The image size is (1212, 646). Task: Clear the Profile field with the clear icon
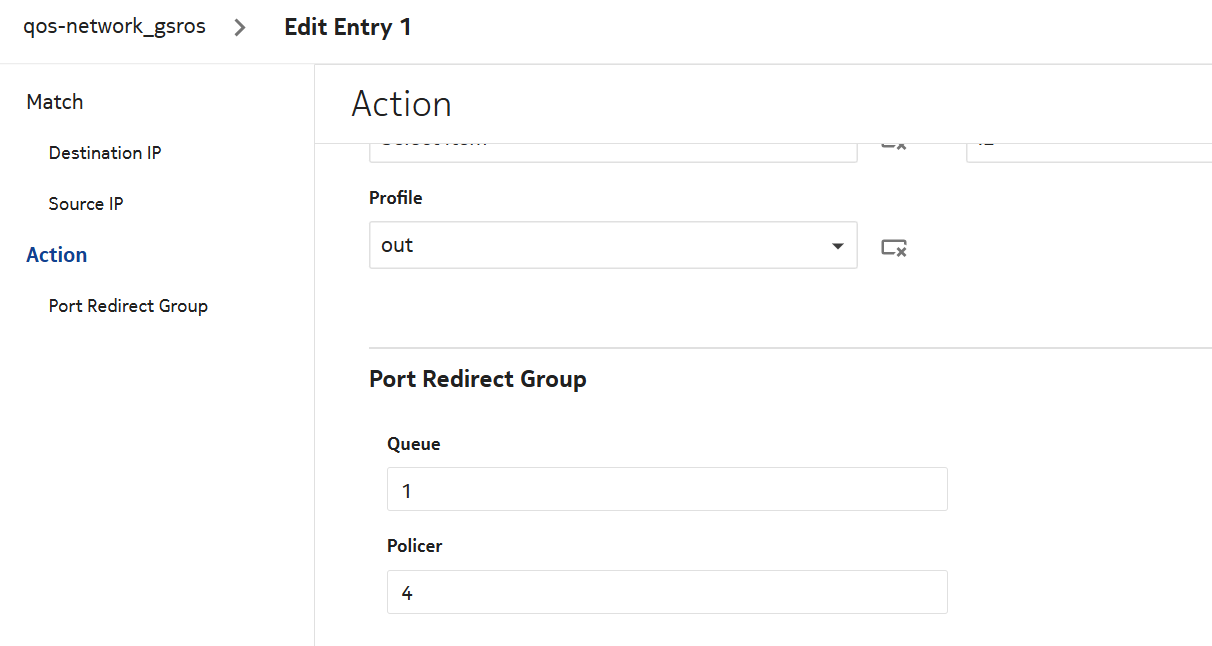pyautogui.click(x=893, y=247)
